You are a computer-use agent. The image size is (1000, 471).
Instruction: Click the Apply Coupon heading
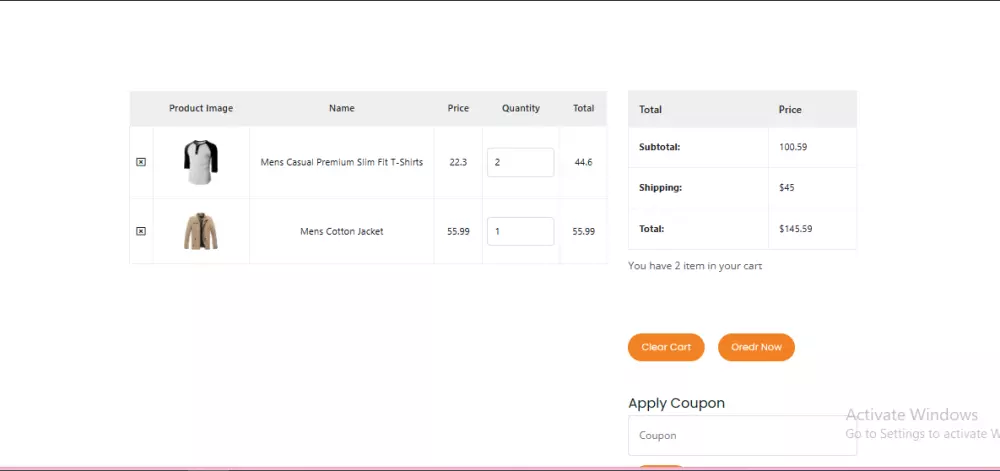676,403
